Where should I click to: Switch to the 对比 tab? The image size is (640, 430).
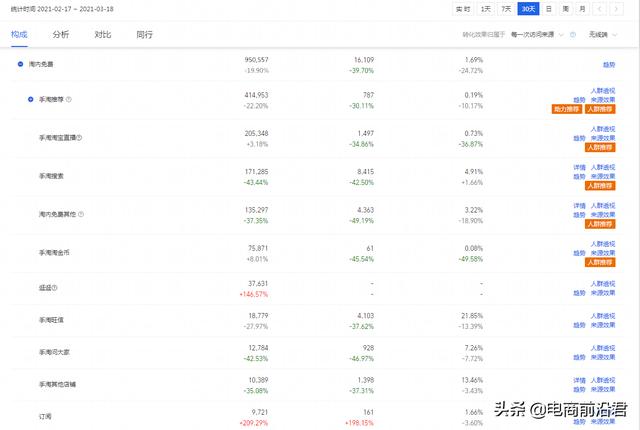(102, 34)
